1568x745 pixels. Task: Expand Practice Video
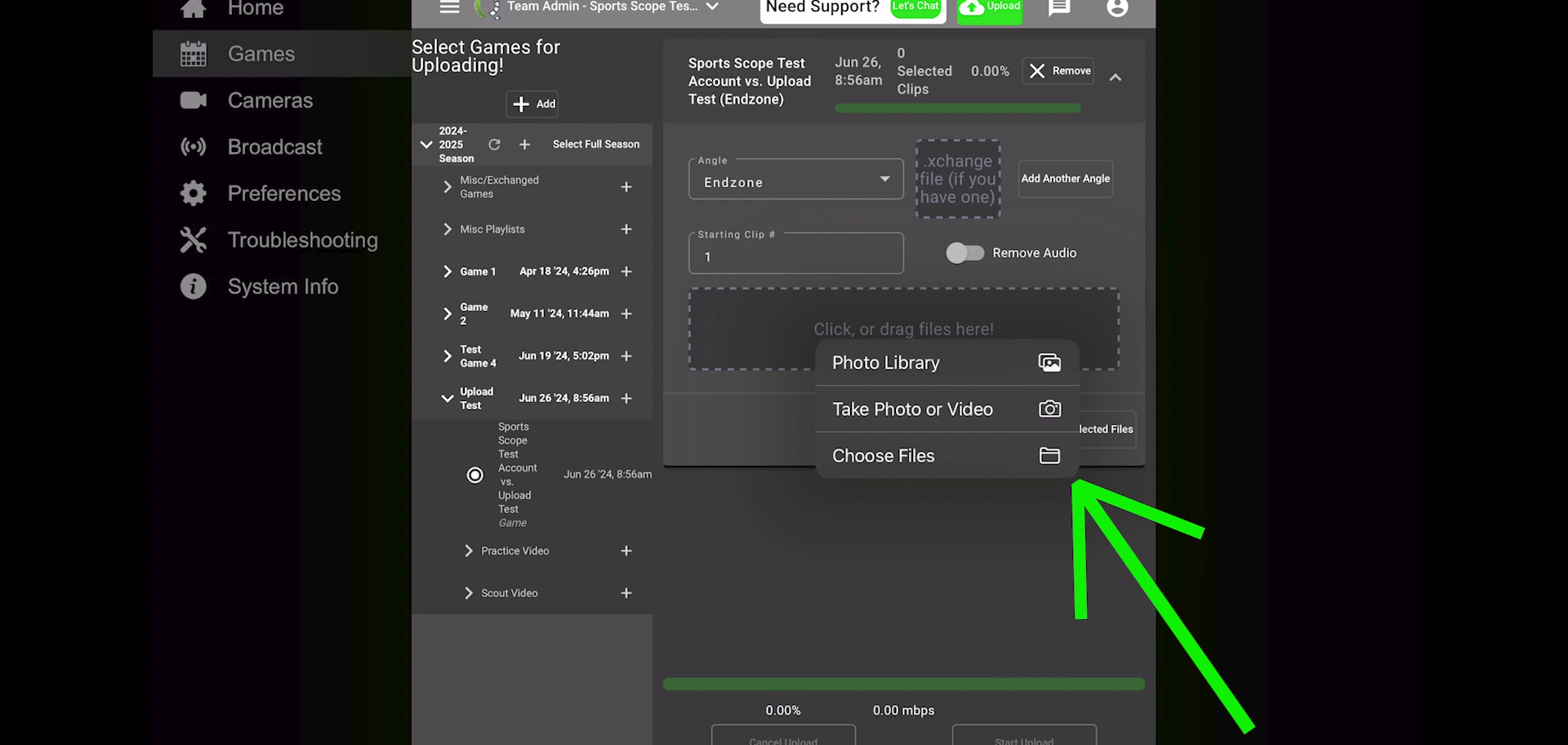[x=468, y=551]
